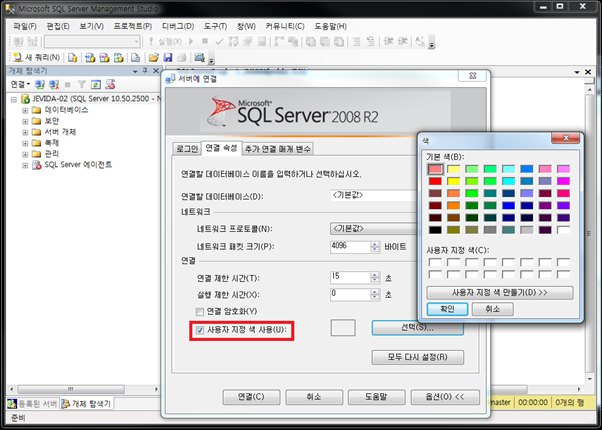Viewport: 602px width, 430px height.
Task: Pin the 개체 탐색기 panel with pushpin icon
Action: [x=145, y=71]
